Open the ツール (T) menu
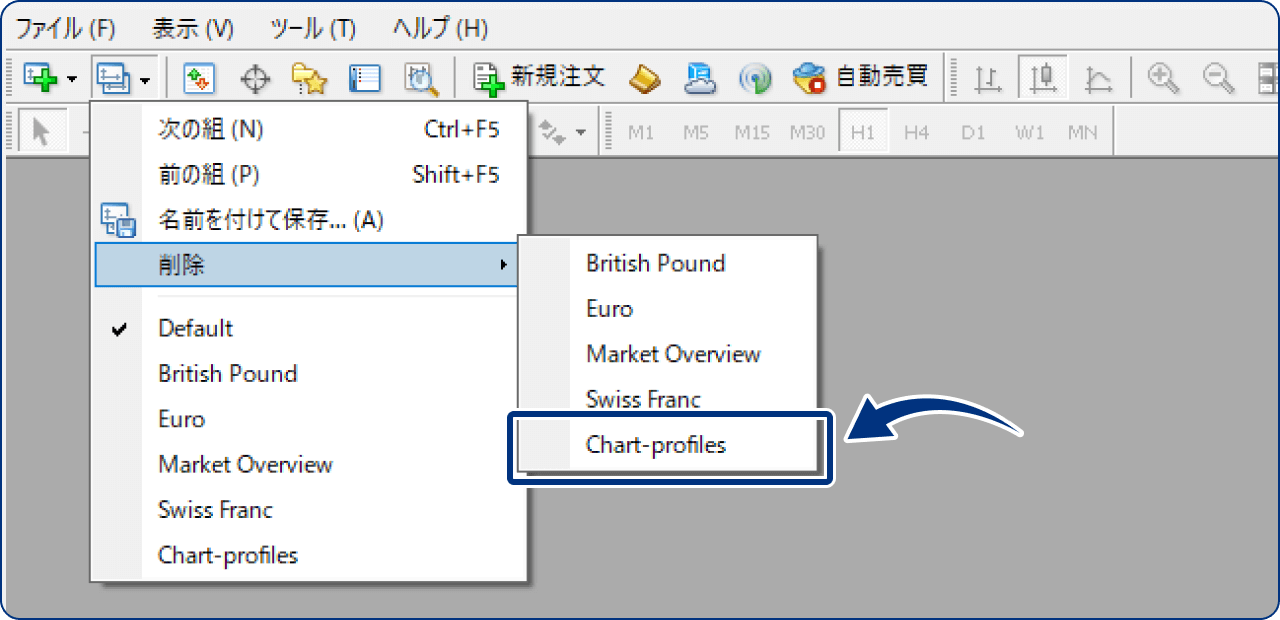 click(x=313, y=28)
